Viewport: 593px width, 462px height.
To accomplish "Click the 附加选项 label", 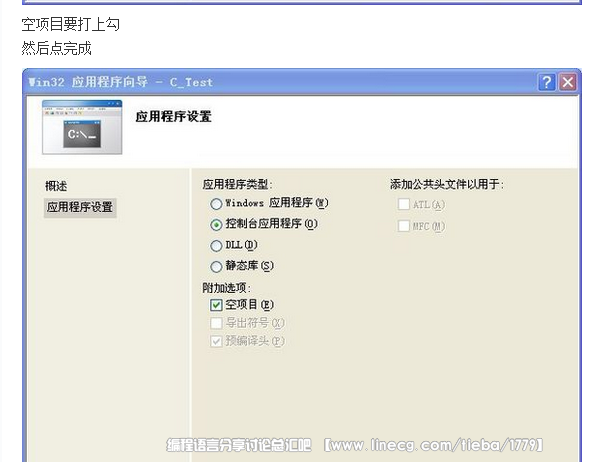I will 226,288.
